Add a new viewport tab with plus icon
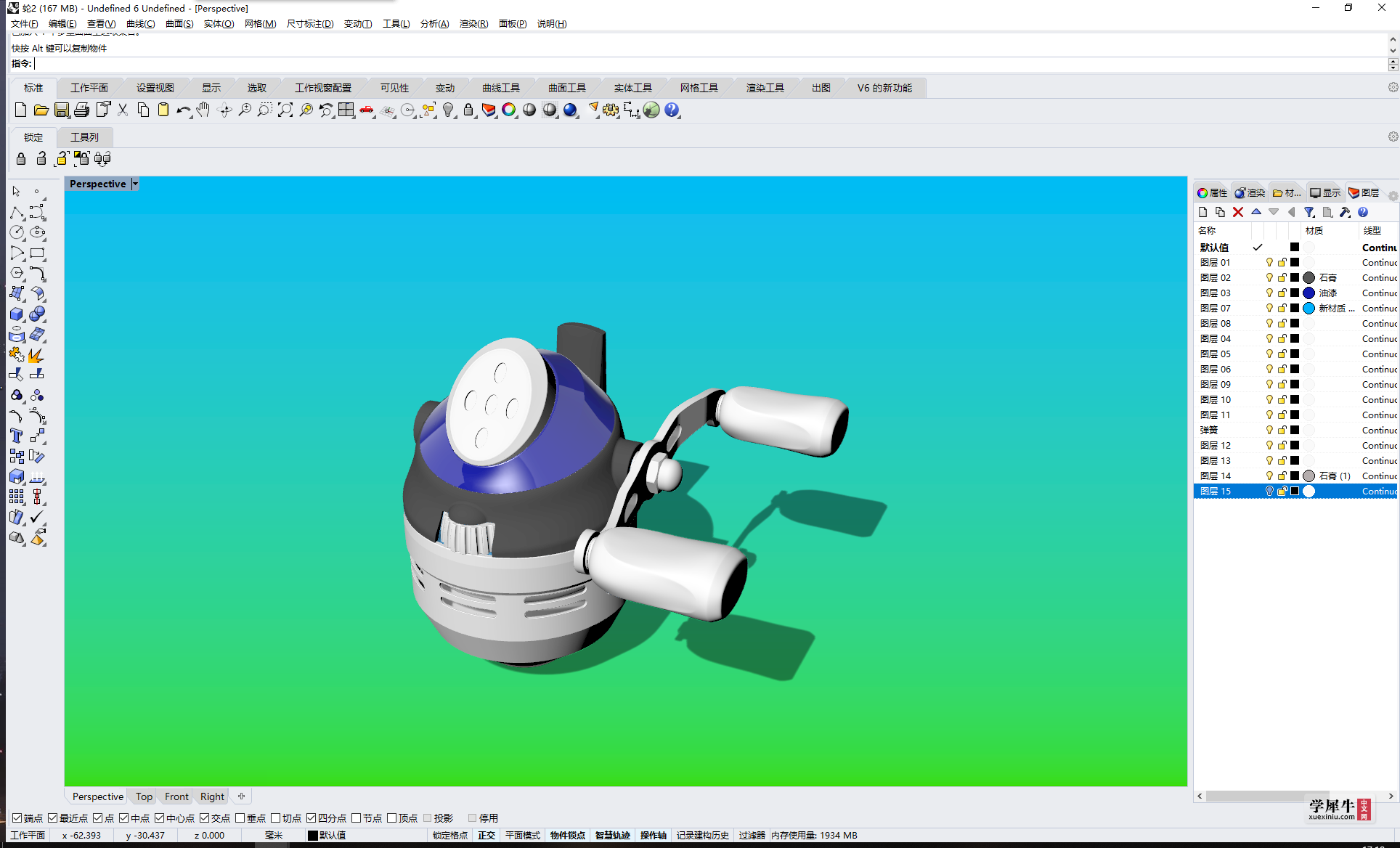This screenshot has height=848, width=1400. (x=241, y=796)
